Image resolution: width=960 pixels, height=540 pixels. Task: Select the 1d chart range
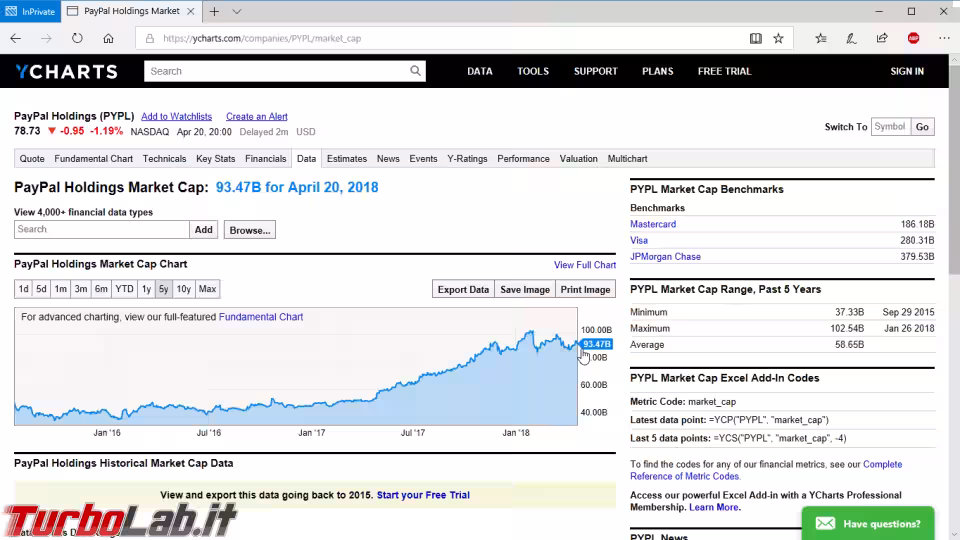(x=23, y=289)
